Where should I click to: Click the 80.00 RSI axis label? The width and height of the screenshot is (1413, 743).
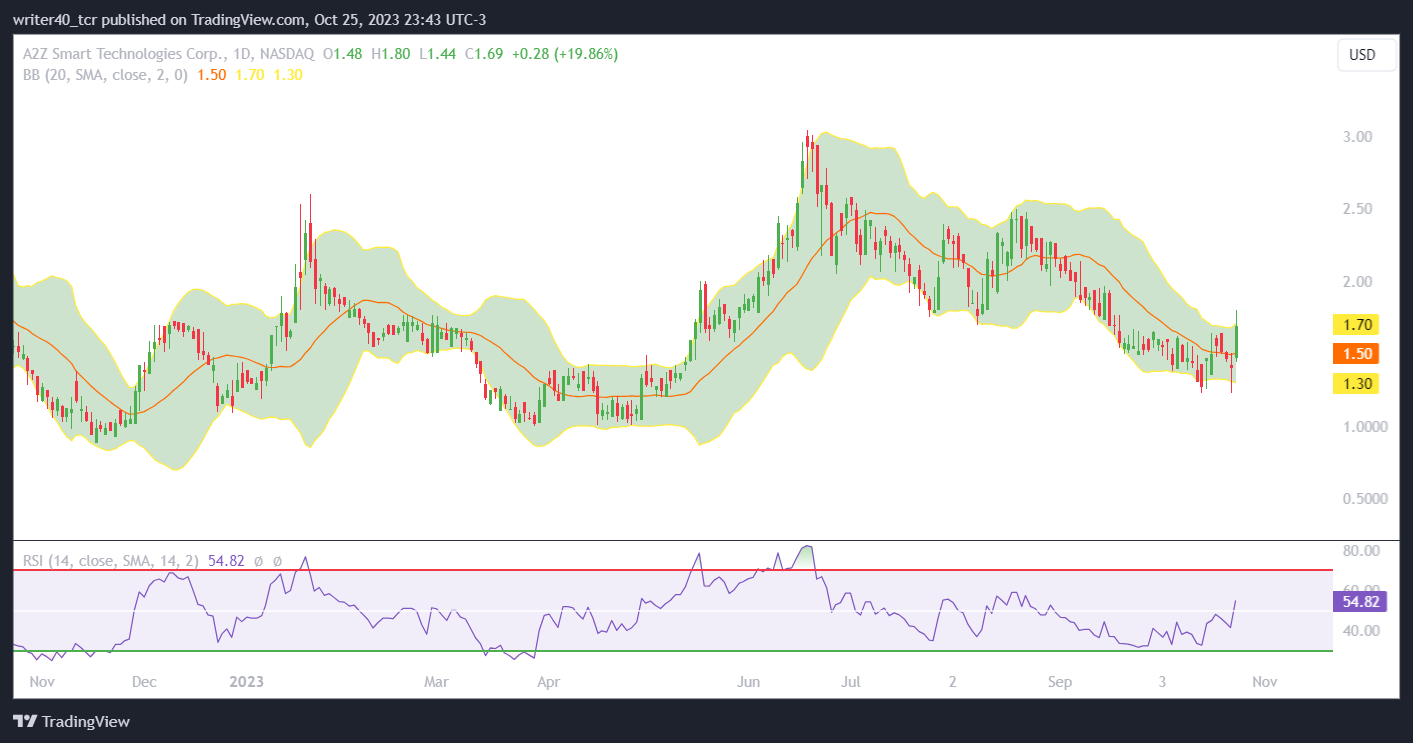(1362, 551)
